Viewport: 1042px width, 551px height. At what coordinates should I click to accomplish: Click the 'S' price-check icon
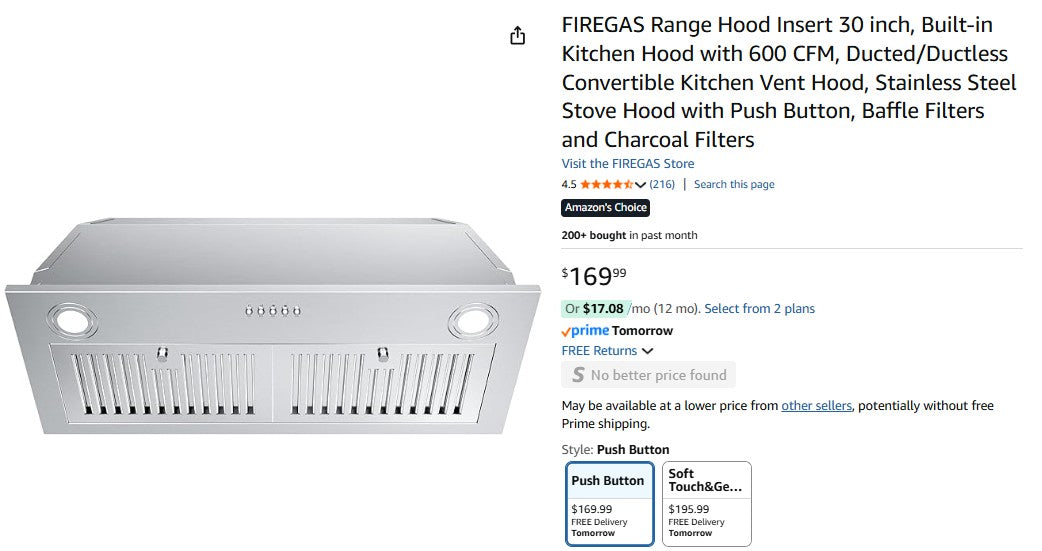[x=577, y=375]
